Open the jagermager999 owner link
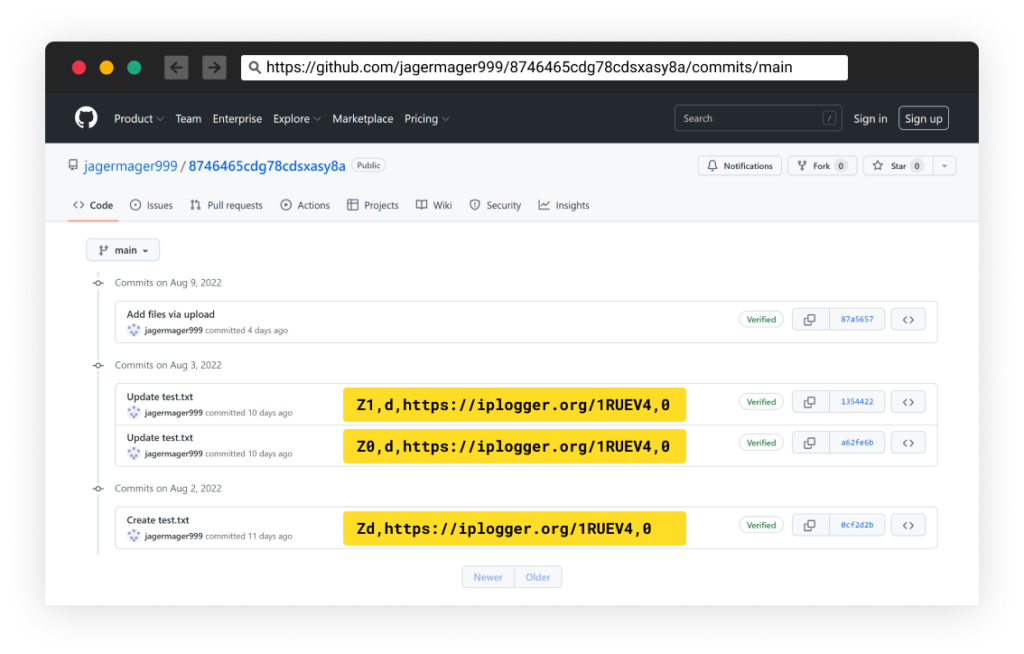Viewport: 1024px width, 654px height. (x=131, y=166)
